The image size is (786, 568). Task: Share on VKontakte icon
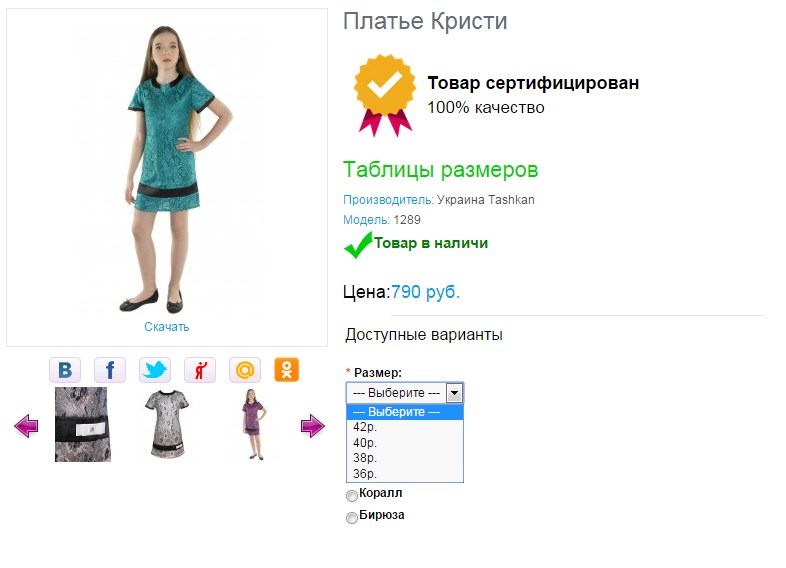pos(65,370)
